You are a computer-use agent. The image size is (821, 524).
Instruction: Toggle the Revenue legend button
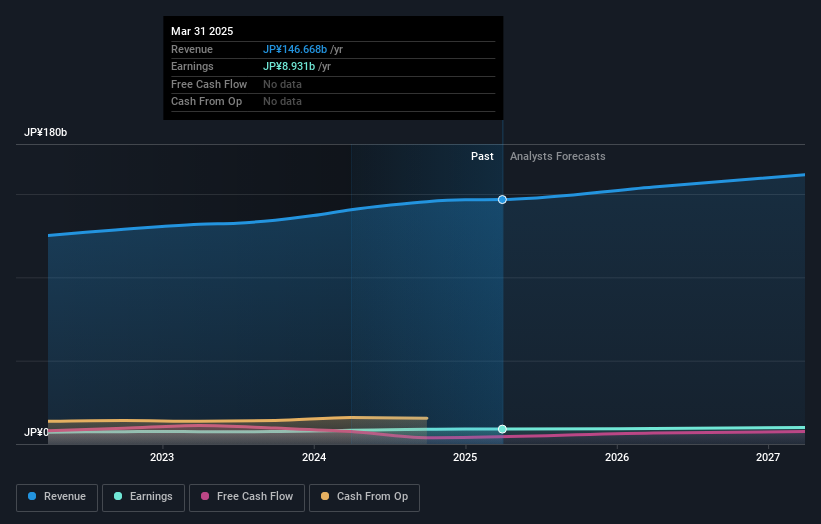[57, 497]
